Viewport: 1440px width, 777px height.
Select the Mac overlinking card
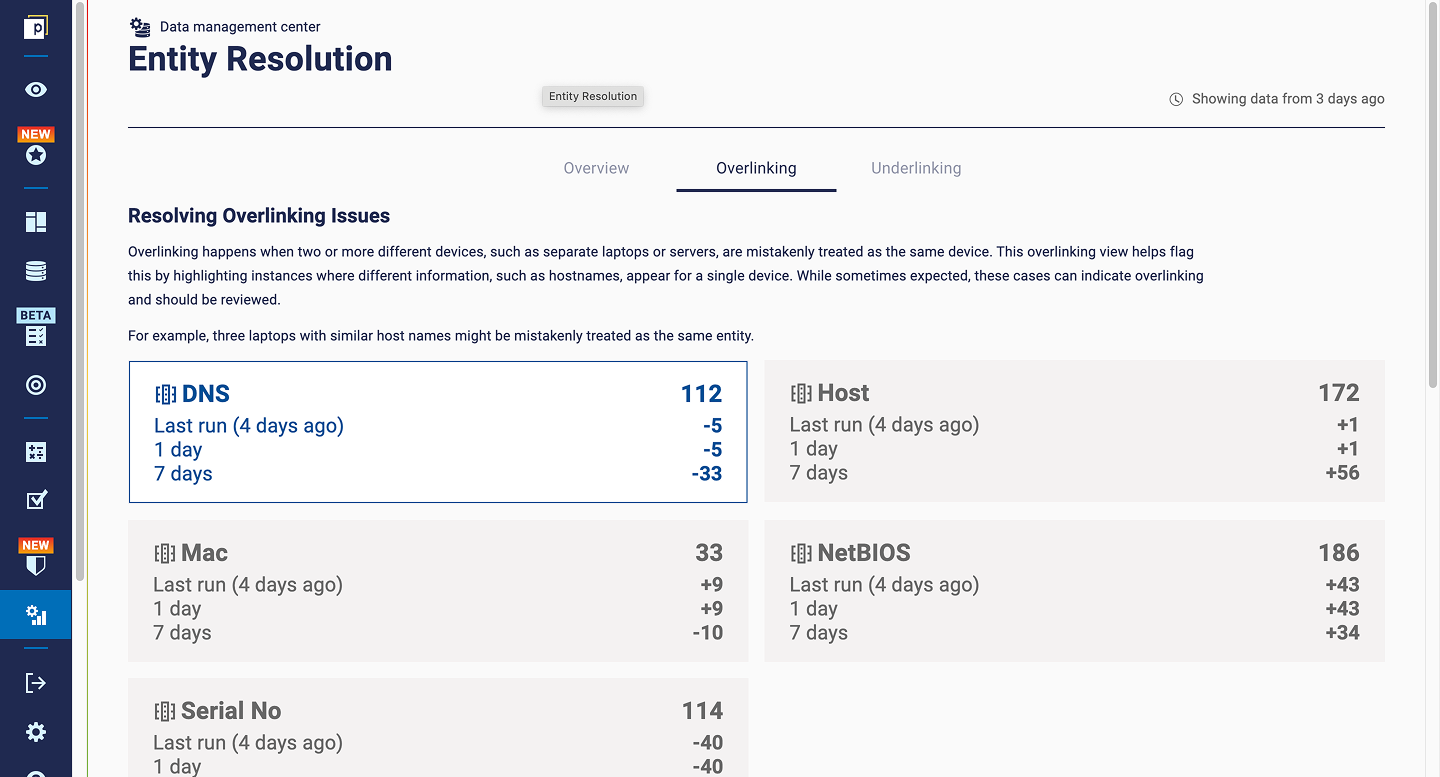click(438, 591)
